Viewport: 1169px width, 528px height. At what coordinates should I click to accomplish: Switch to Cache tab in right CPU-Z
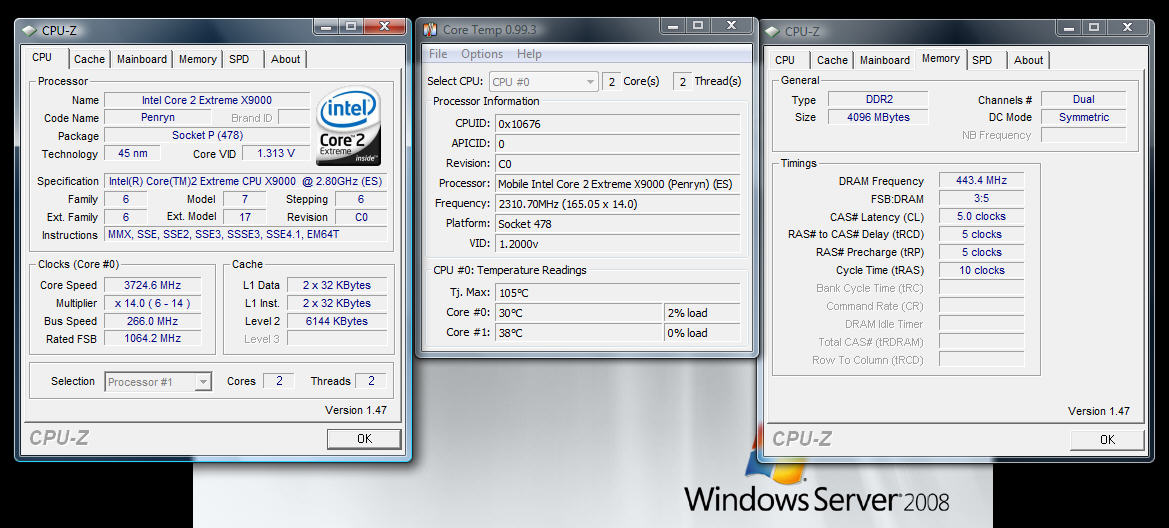(832, 60)
